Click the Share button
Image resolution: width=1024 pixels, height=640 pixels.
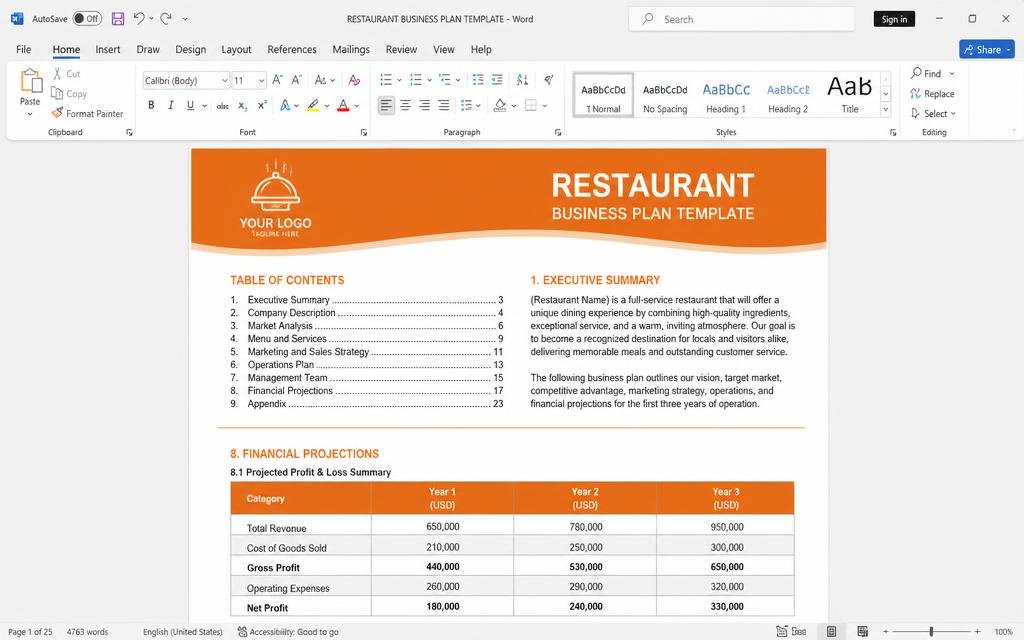(986, 49)
